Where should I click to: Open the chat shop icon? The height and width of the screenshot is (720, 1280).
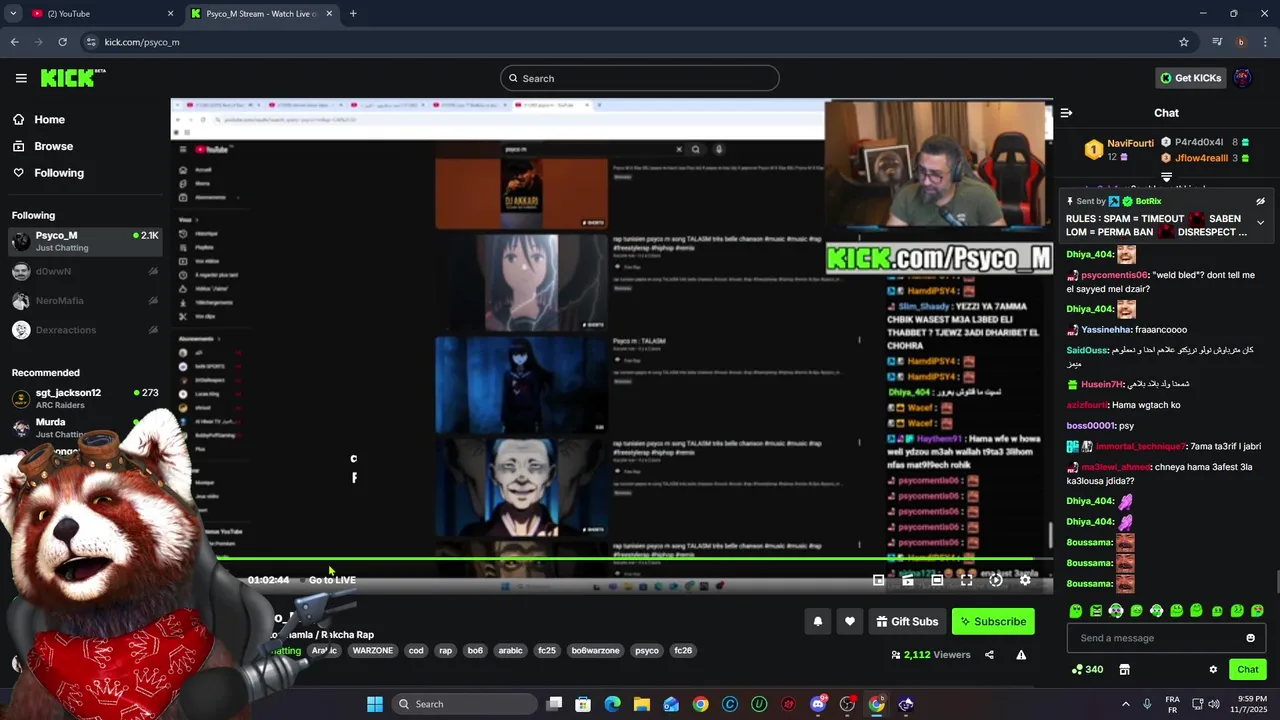(1124, 669)
